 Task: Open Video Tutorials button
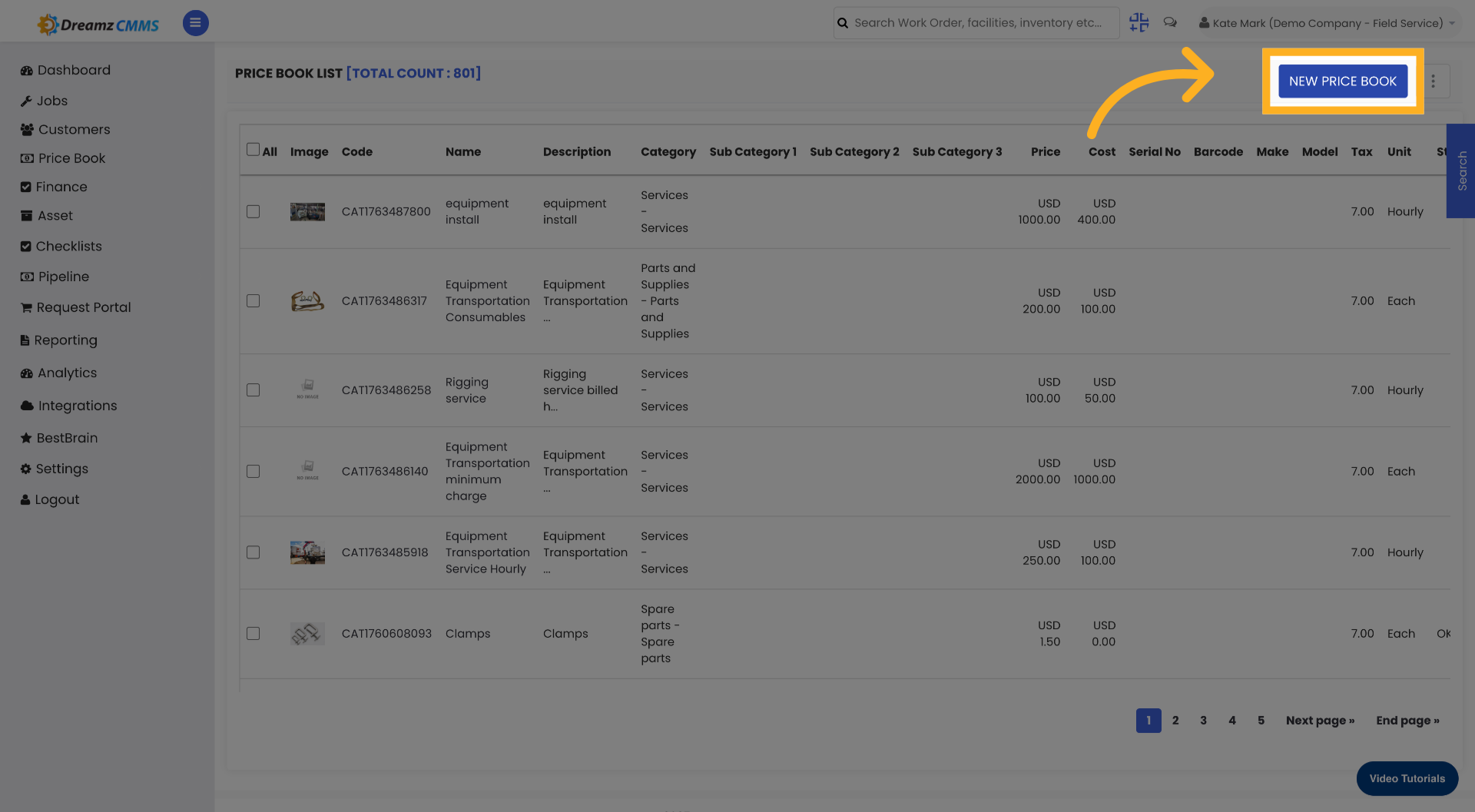1407,778
